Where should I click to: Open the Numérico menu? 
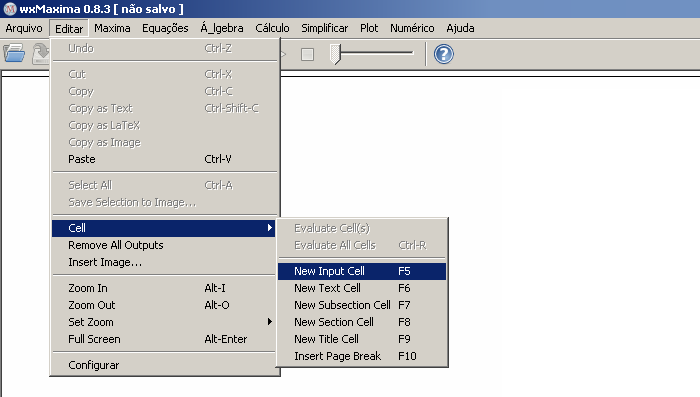412,28
